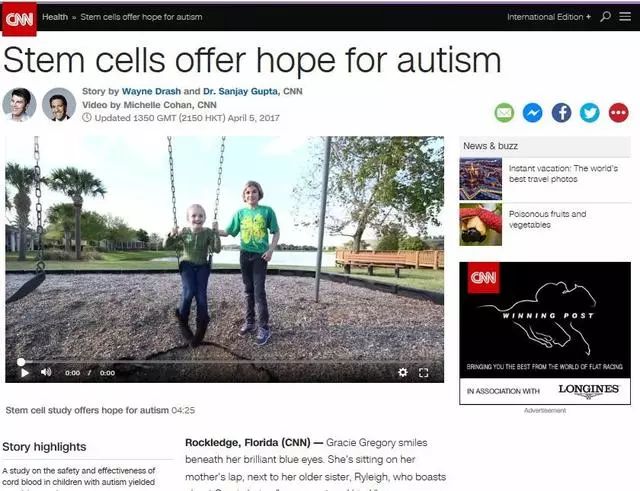Expand the International Edition selector

tap(549, 17)
